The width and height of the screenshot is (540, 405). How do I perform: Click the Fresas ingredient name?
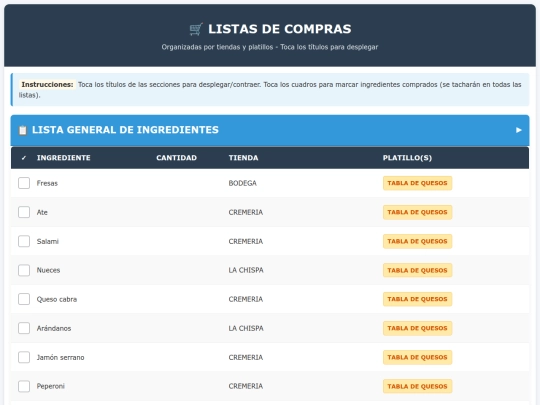point(47,183)
